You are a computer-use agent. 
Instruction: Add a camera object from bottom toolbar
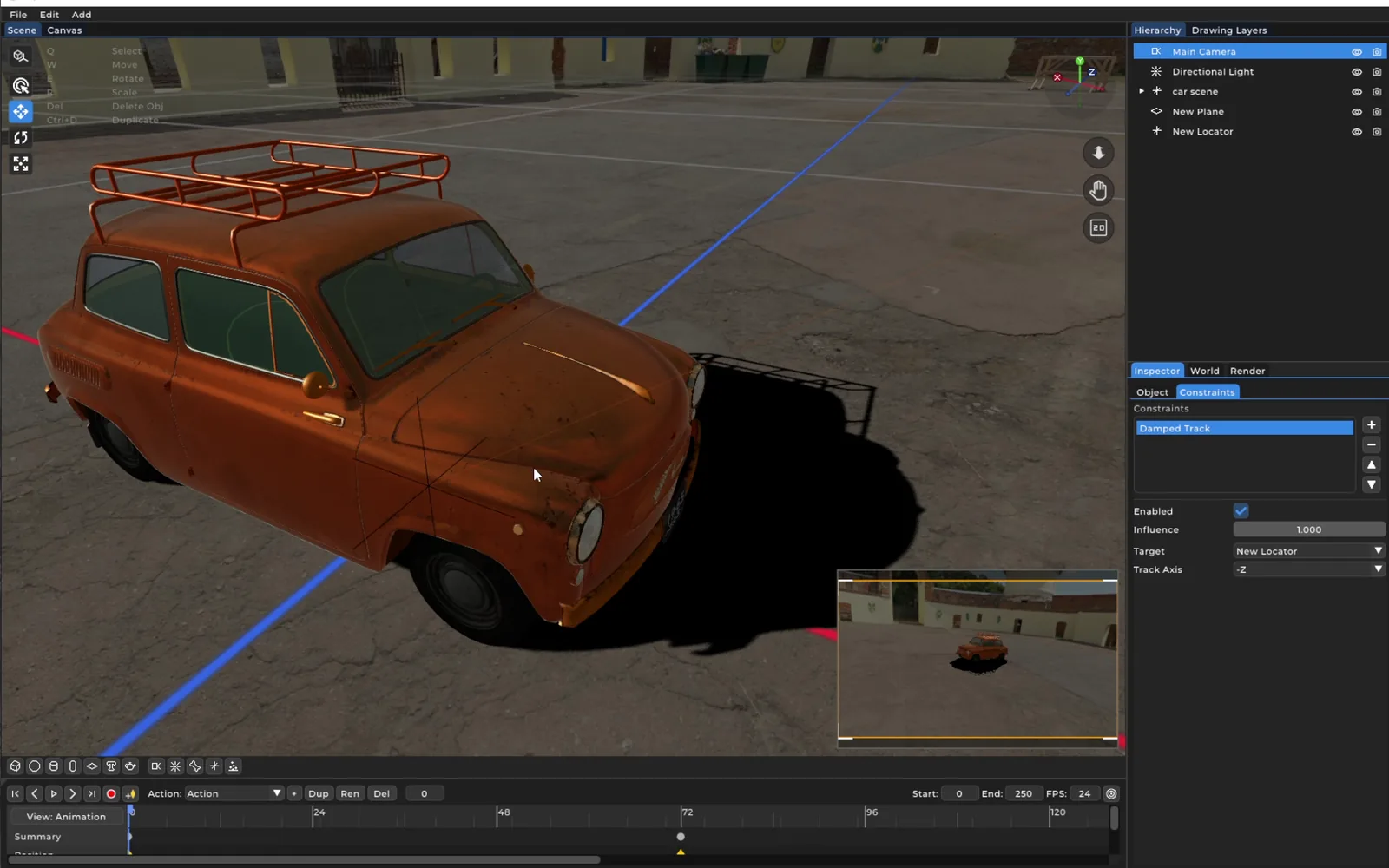(155, 766)
